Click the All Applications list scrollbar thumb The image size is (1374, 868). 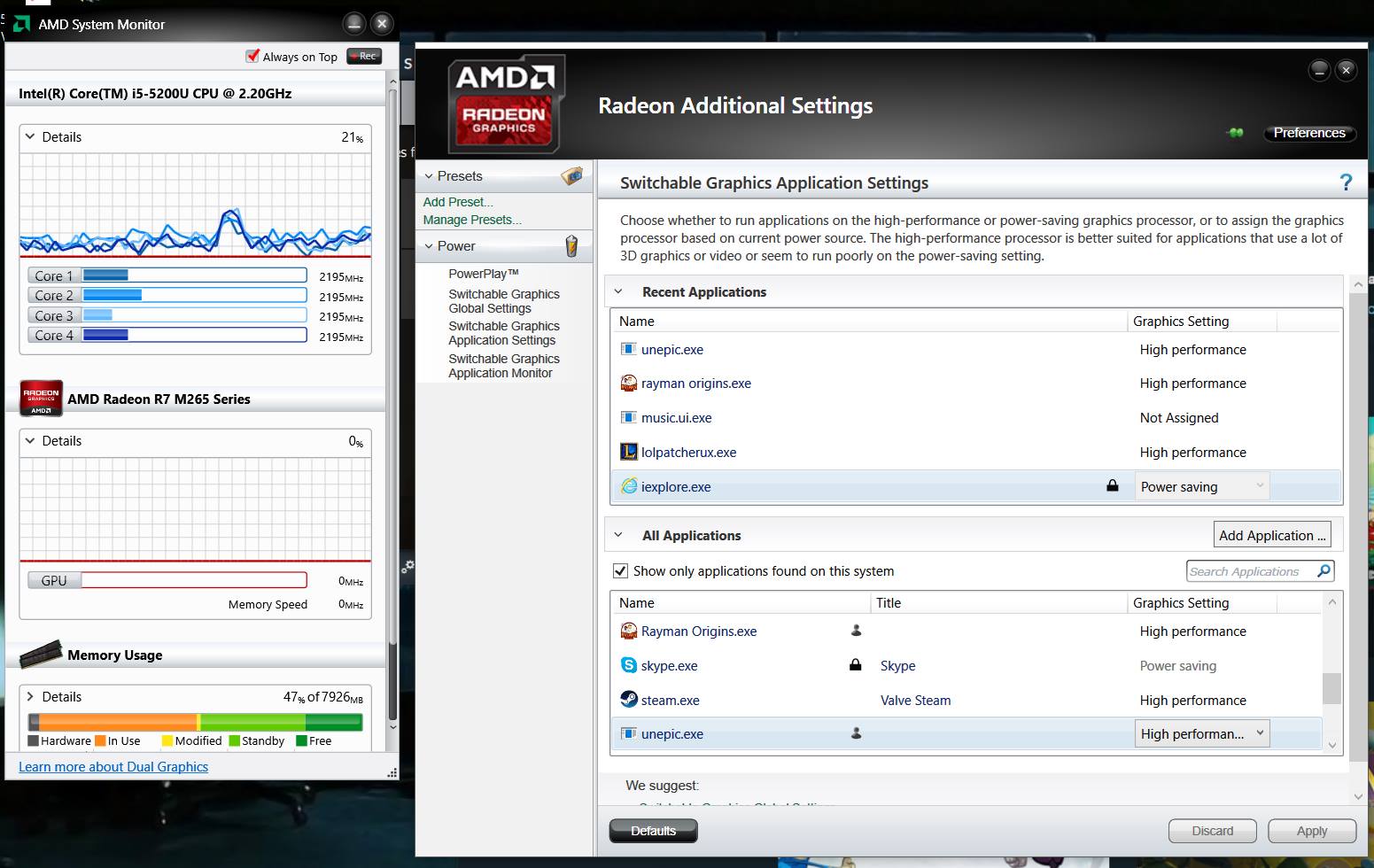coord(1331,688)
